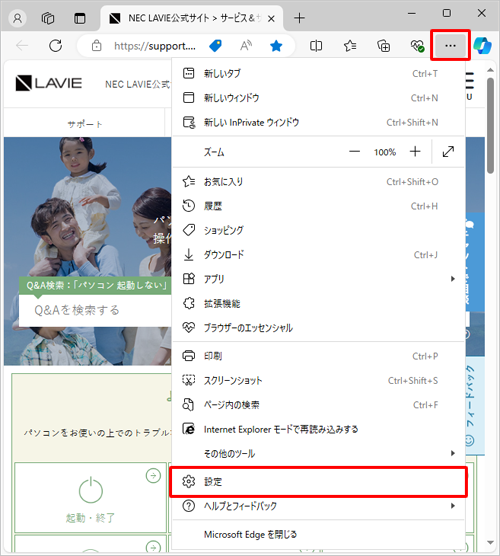Select 新しいウィンドウ menu item
500x556 pixels.
coord(318,98)
